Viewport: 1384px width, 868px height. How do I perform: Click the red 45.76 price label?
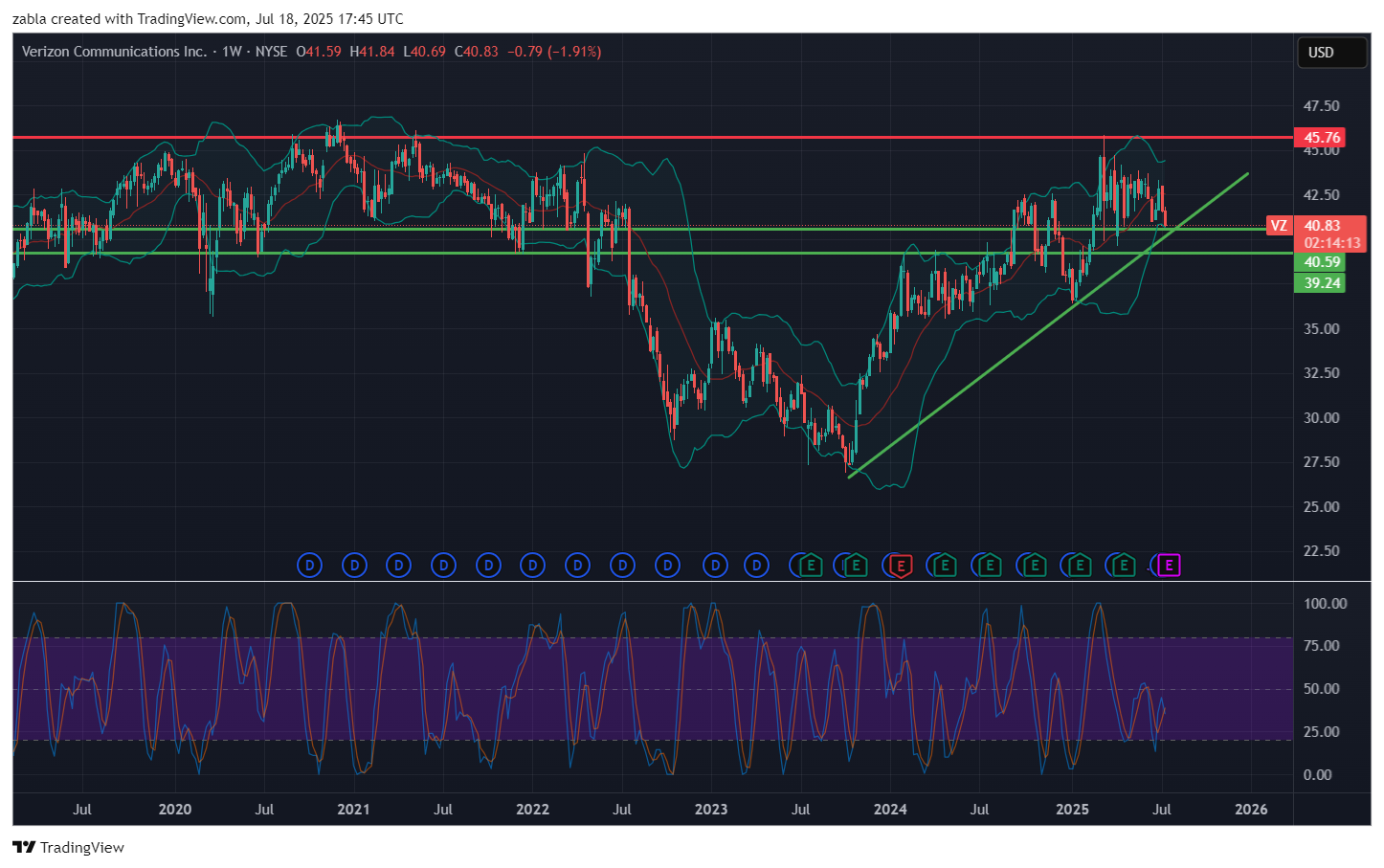click(1319, 138)
